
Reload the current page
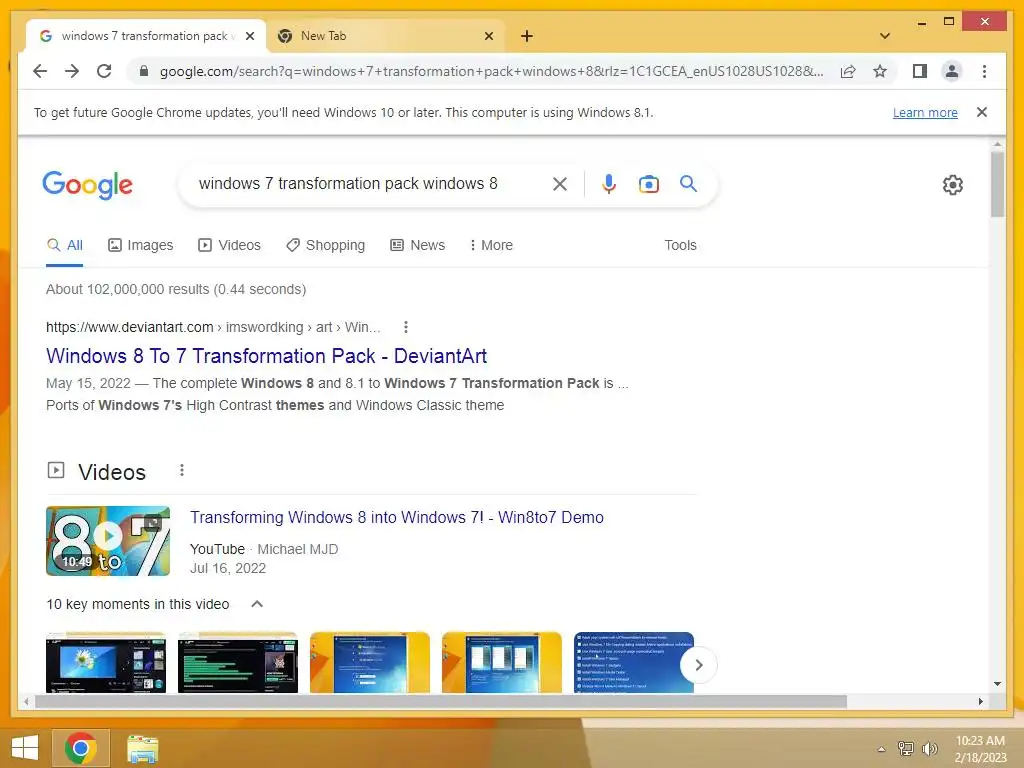point(104,71)
